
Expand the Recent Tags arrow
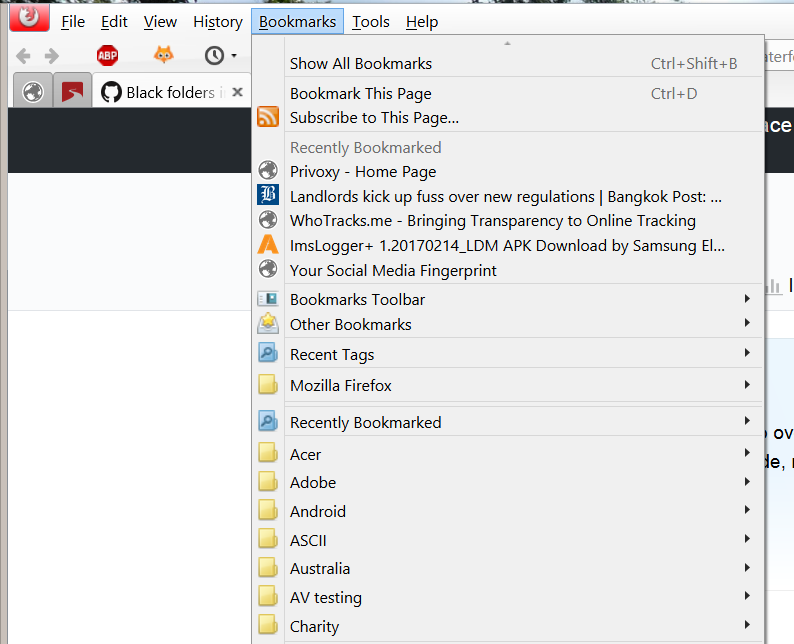coord(747,352)
